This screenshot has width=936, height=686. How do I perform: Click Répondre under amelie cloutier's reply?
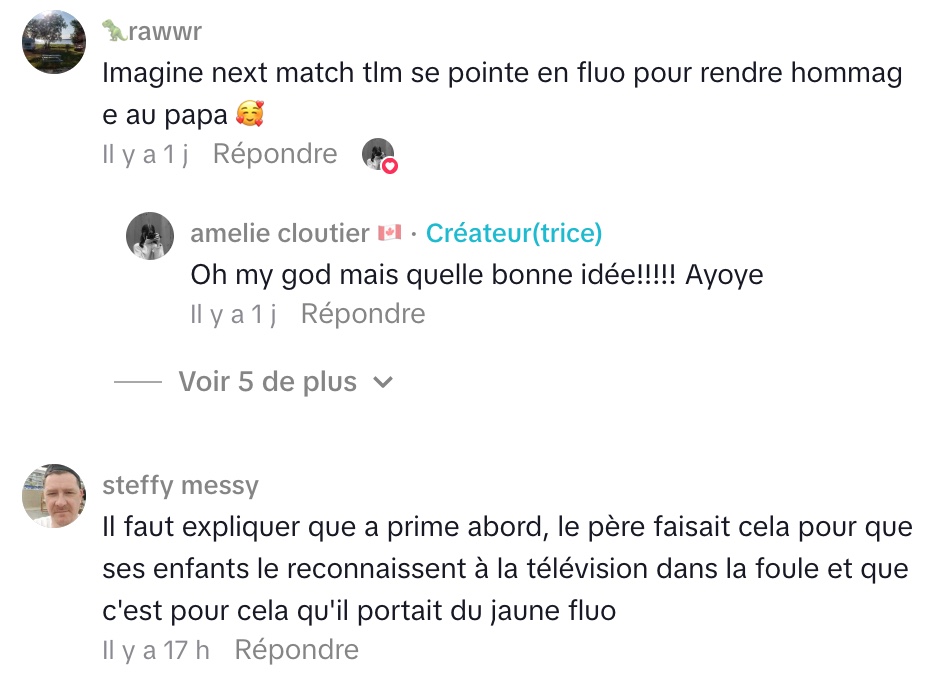[x=363, y=314]
